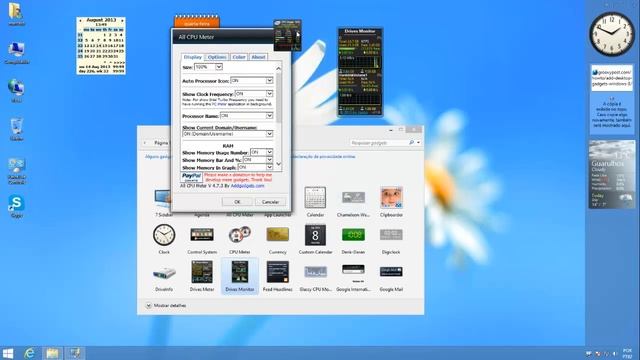Viewport: 640px width, 360px height.
Task: Select the Clipboarder gadget
Action: 391,202
